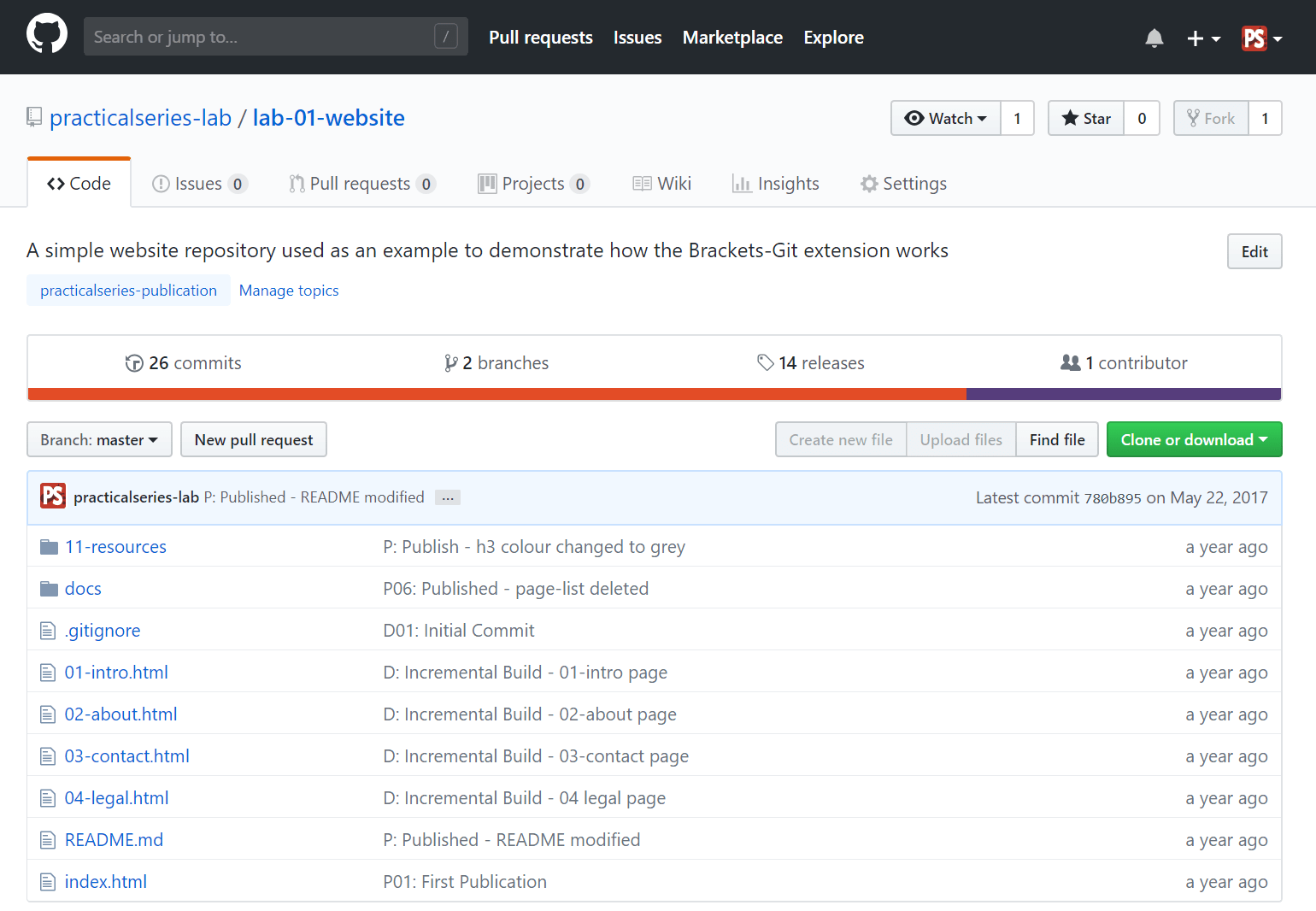Screen dimensions: 1316x911
Task: Click New pull request button
Action: click(x=254, y=439)
